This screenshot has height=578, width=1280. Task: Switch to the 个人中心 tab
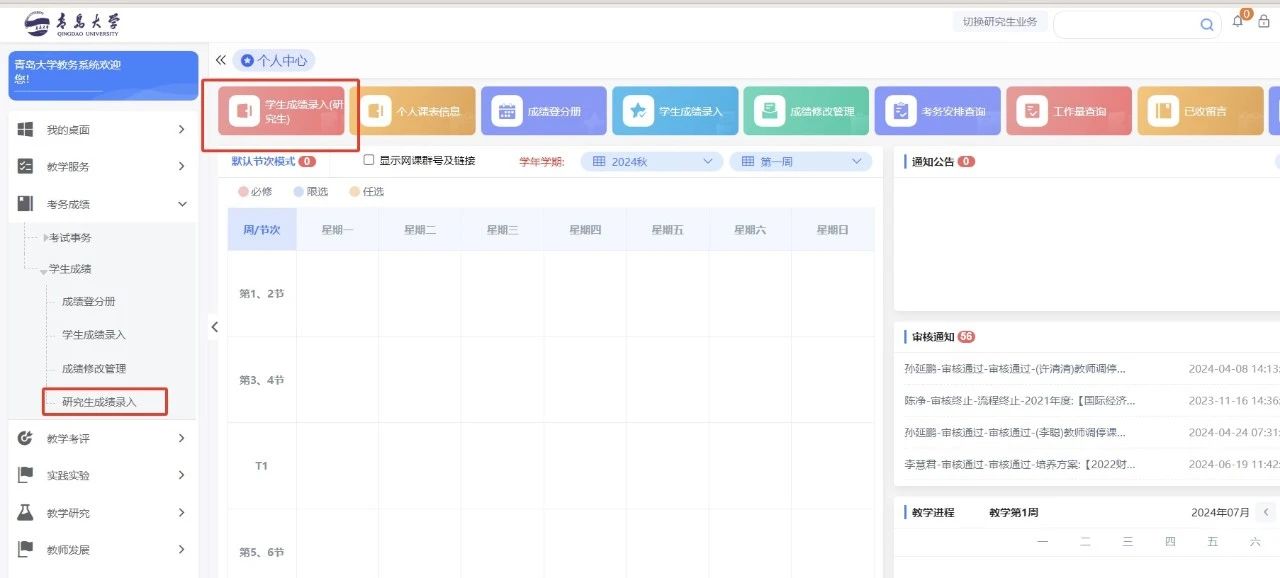coord(274,60)
